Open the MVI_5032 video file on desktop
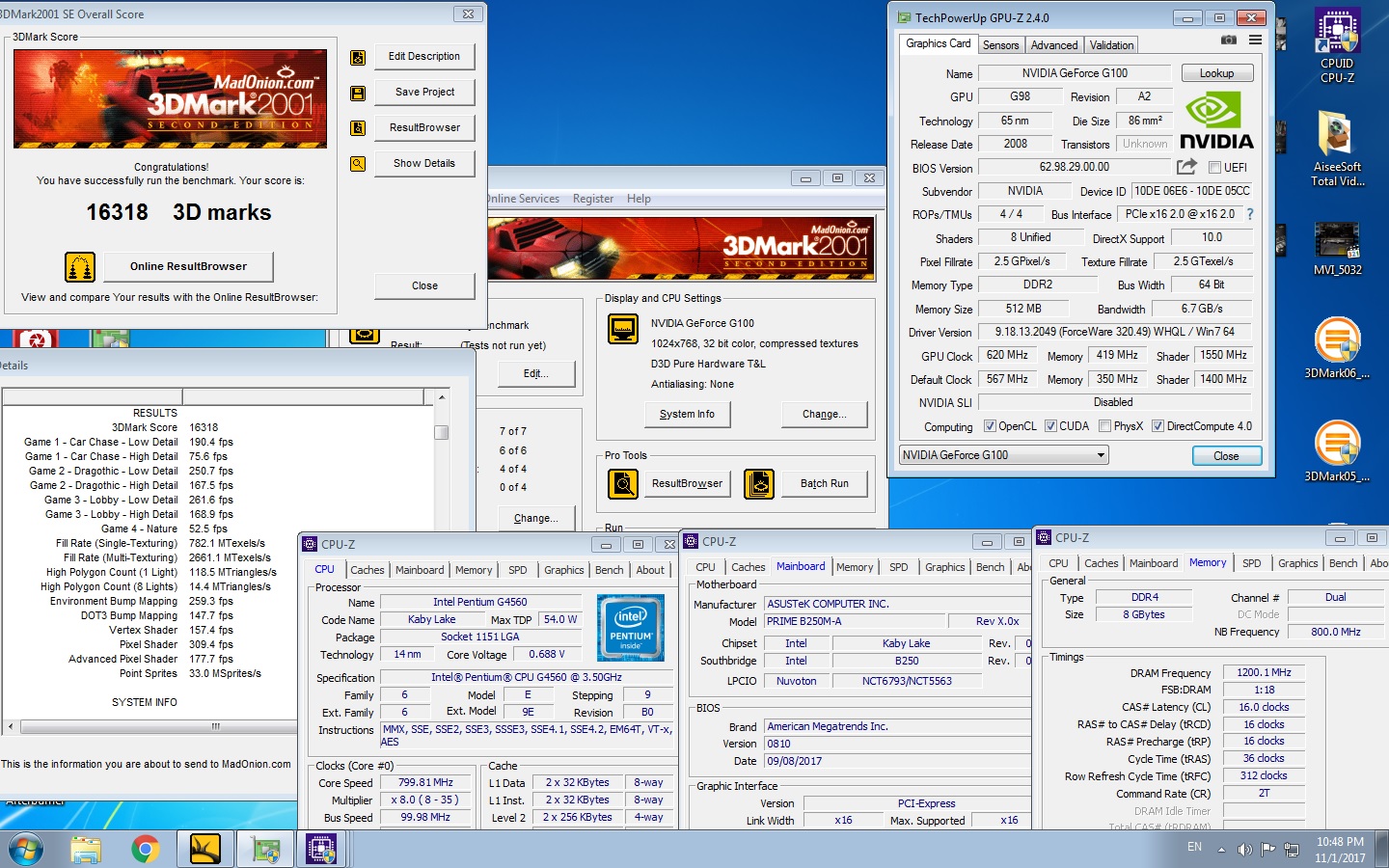The image size is (1389, 868). pyautogui.click(x=1337, y=249)
